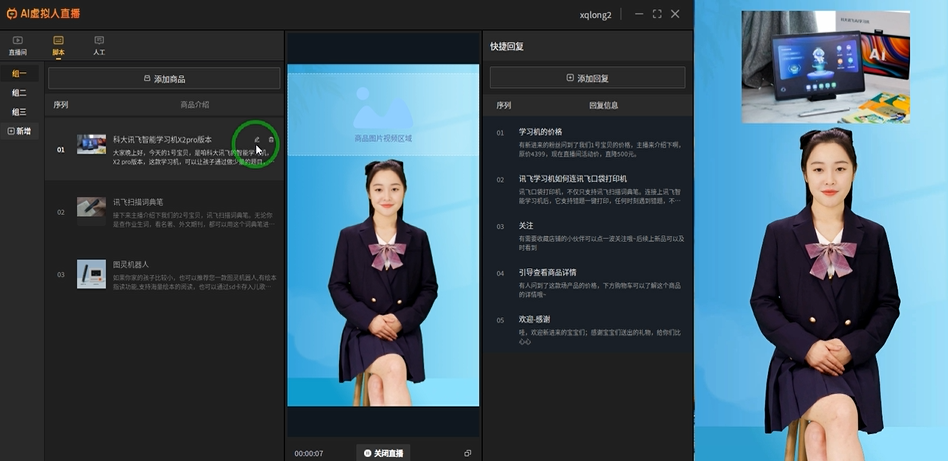Screen dimensions: 948x461
Task: Select product row 图灵机器人
Action: click(164, 275)
